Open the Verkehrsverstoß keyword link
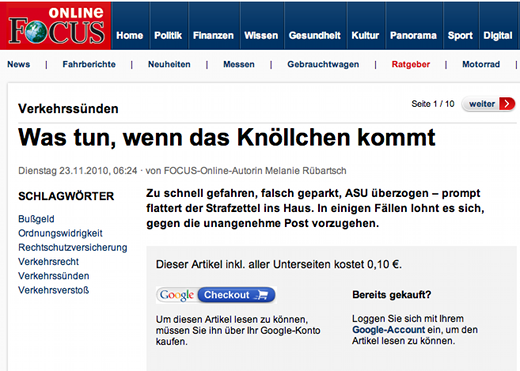 pyautogui.click(x=54, y=290)
